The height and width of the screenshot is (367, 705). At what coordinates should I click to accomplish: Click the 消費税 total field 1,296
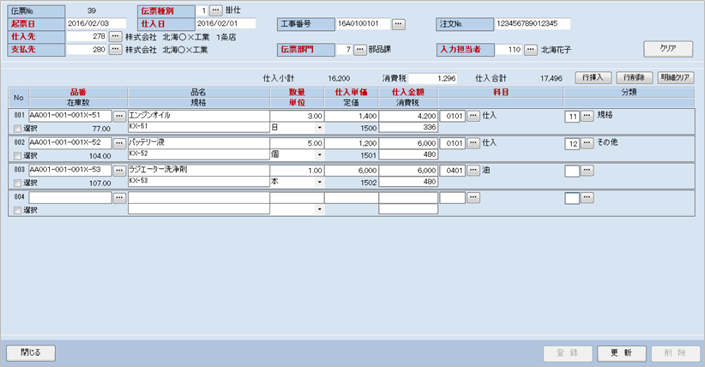[x=433, y=78]
